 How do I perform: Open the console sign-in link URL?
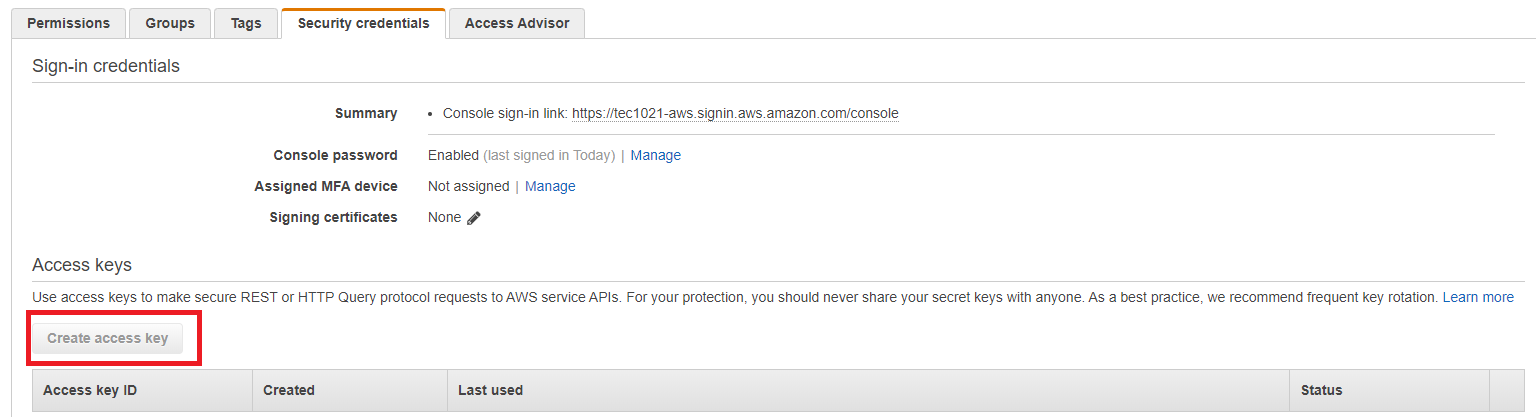coord(735,114)
